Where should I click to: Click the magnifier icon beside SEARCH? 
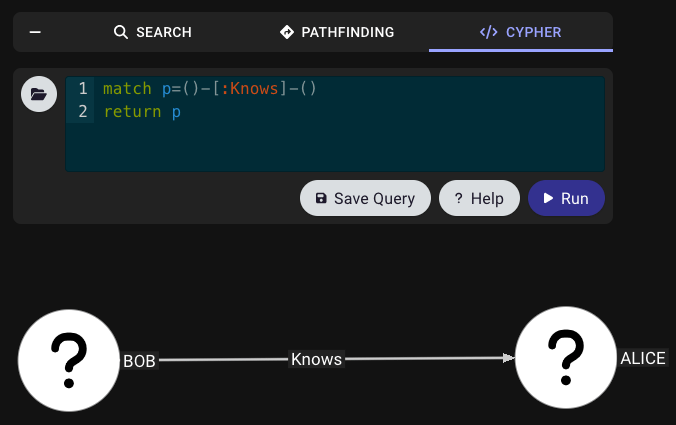pos(121,32)
